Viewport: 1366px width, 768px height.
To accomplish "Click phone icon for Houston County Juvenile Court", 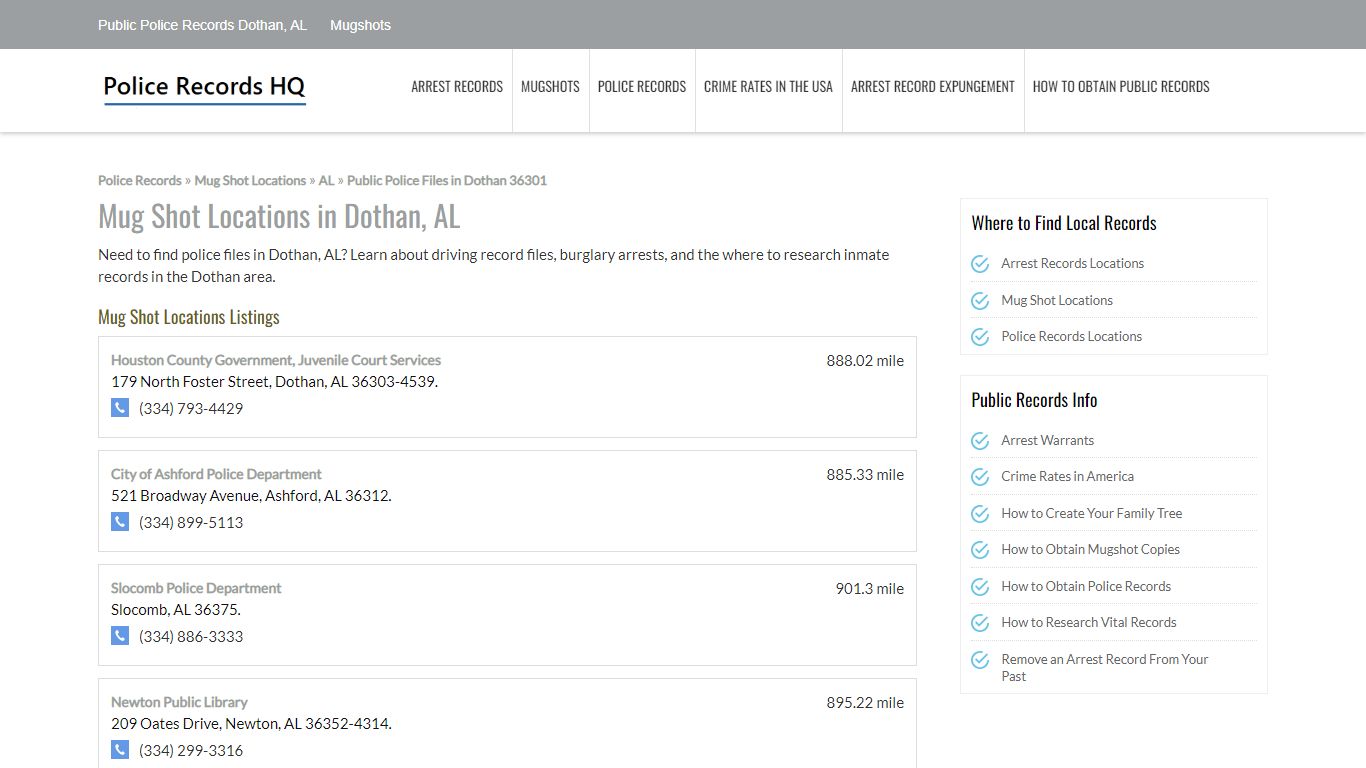I will point(120,407).
